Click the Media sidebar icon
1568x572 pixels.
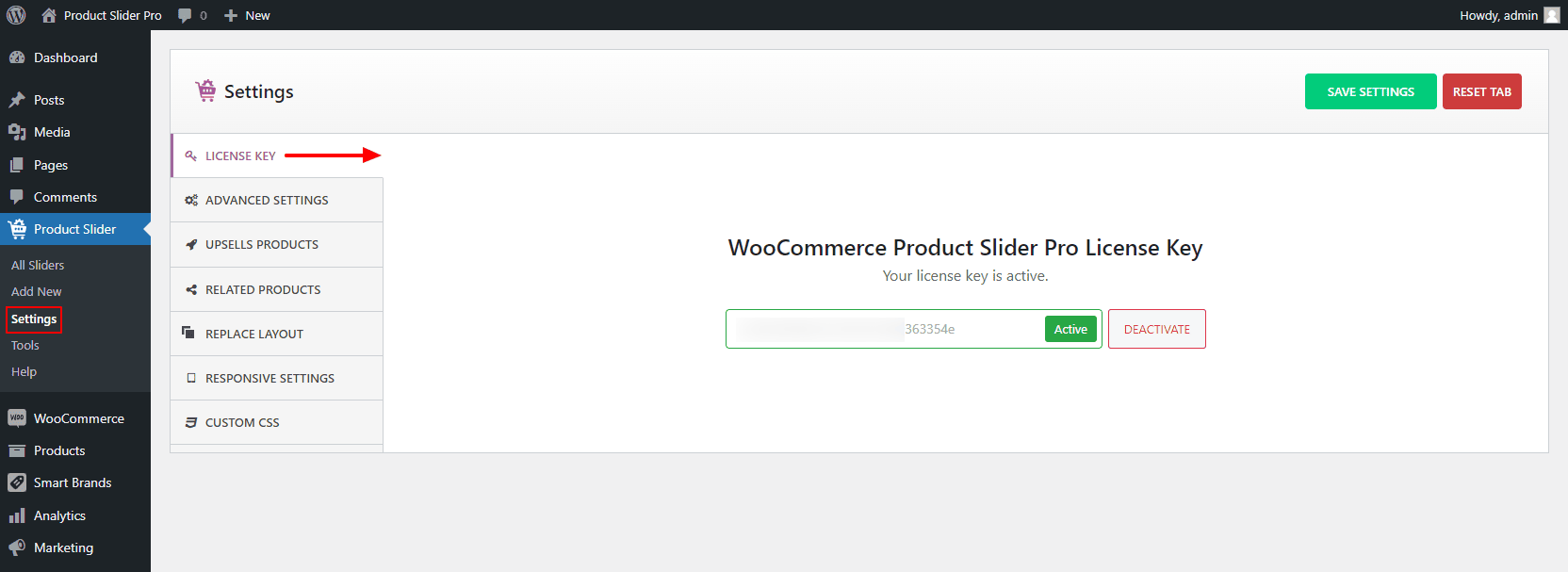click(17, 132)
